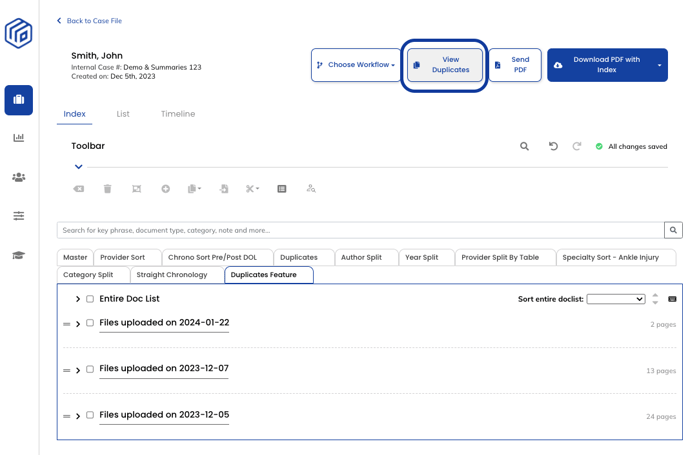This screenshot has height=455, width=688.
Task: Expand the Entire Doc List chevron
Action: pos(78,299)
